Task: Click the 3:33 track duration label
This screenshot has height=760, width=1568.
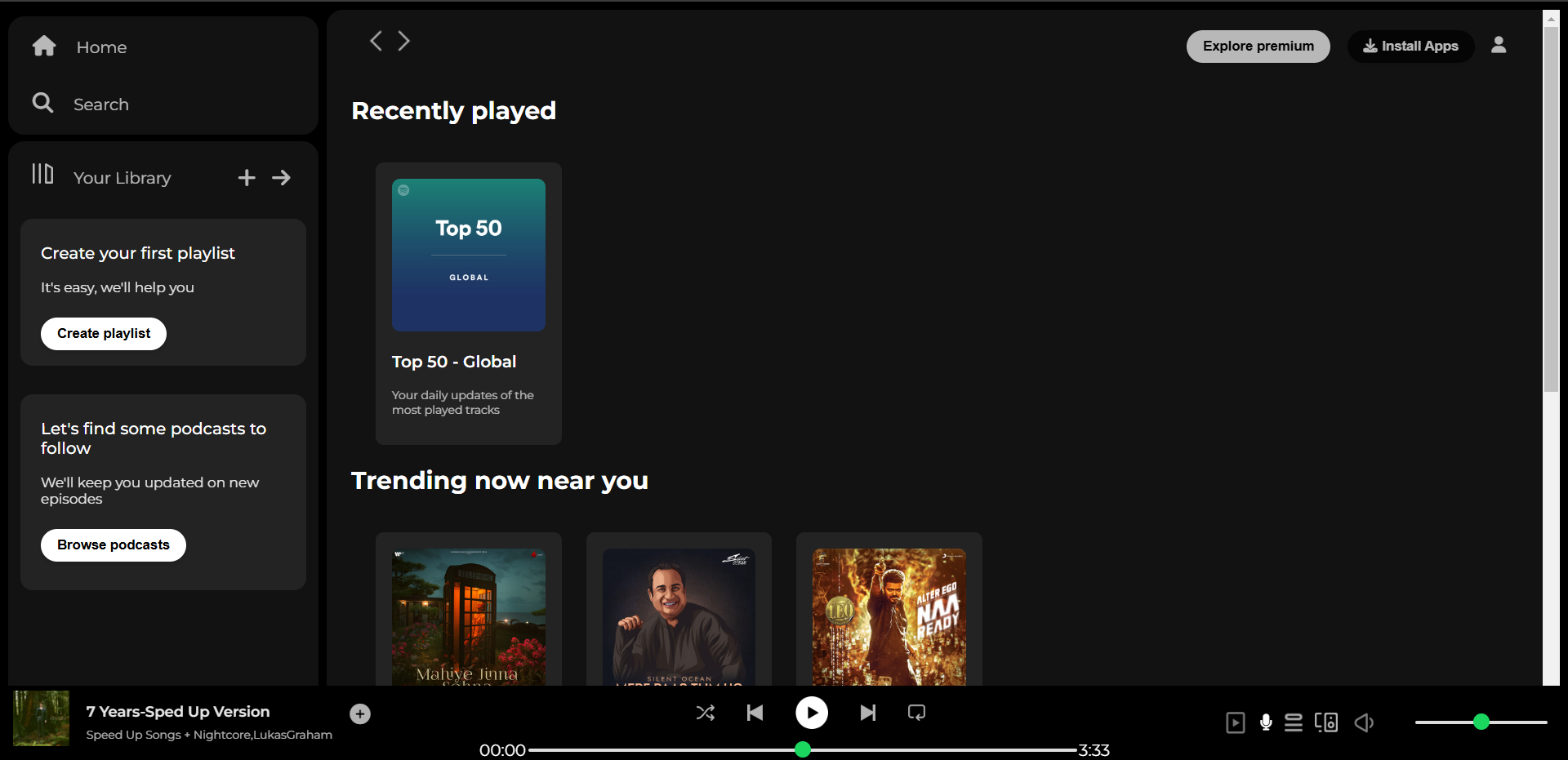Action: pos(1094,750)
